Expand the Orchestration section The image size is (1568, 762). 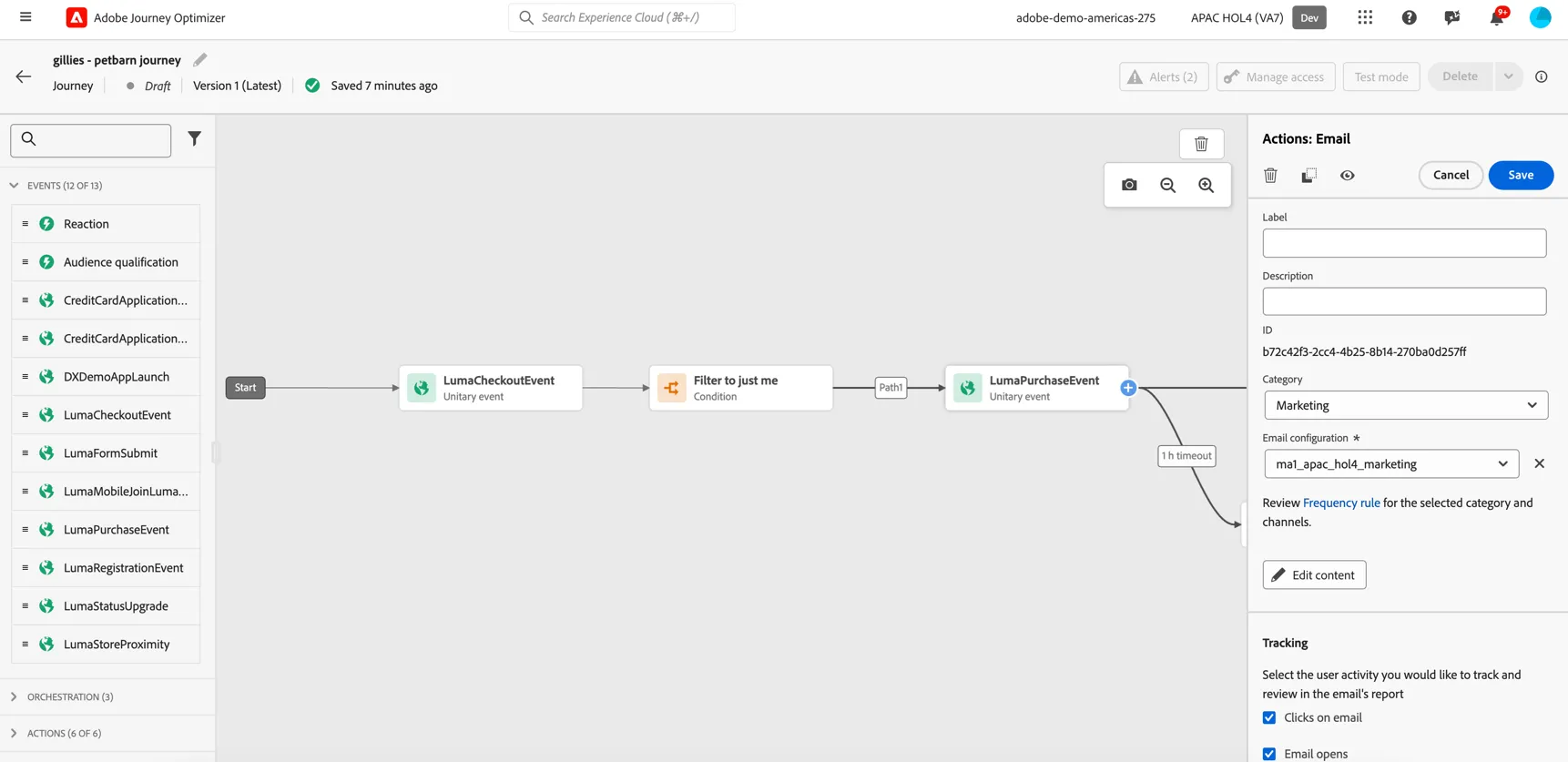tap(14, 697)
